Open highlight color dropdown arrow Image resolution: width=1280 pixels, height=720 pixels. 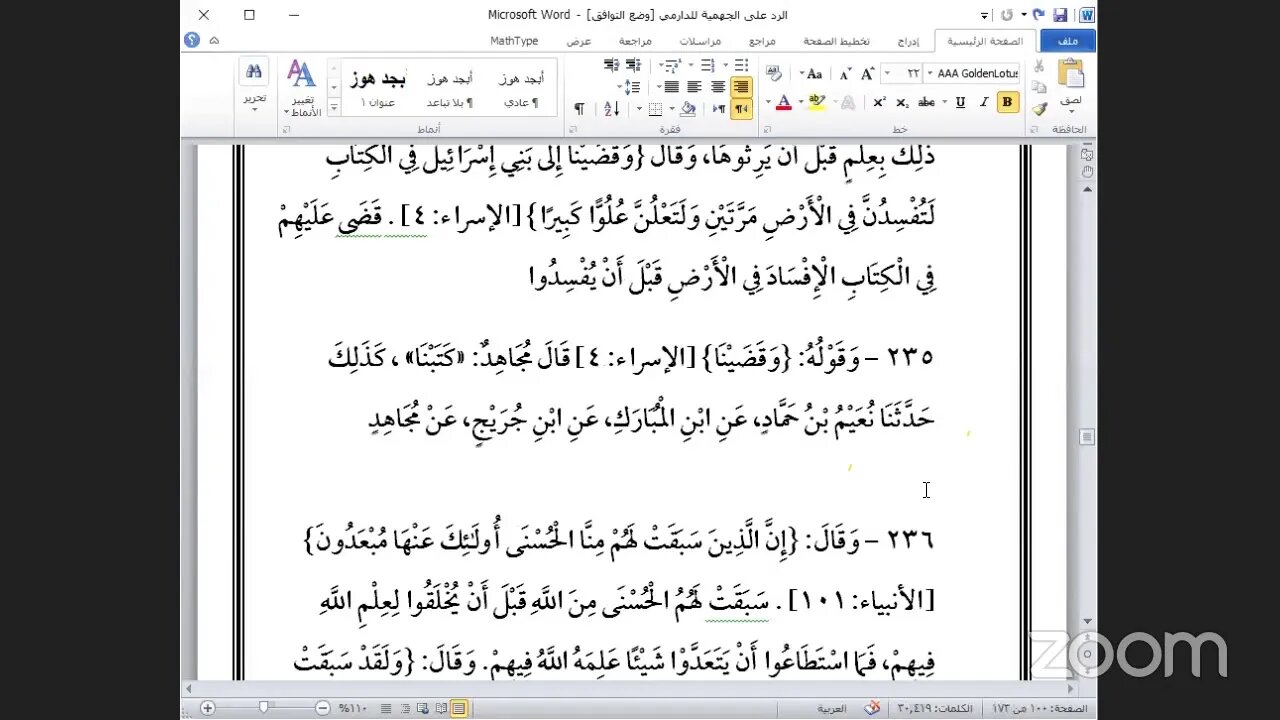point(801,102)
